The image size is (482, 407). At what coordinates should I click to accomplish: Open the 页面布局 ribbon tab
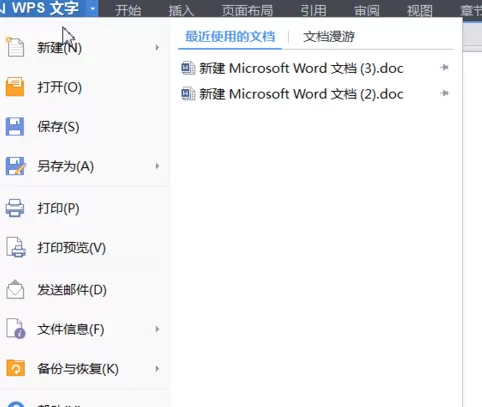[247, 10]
